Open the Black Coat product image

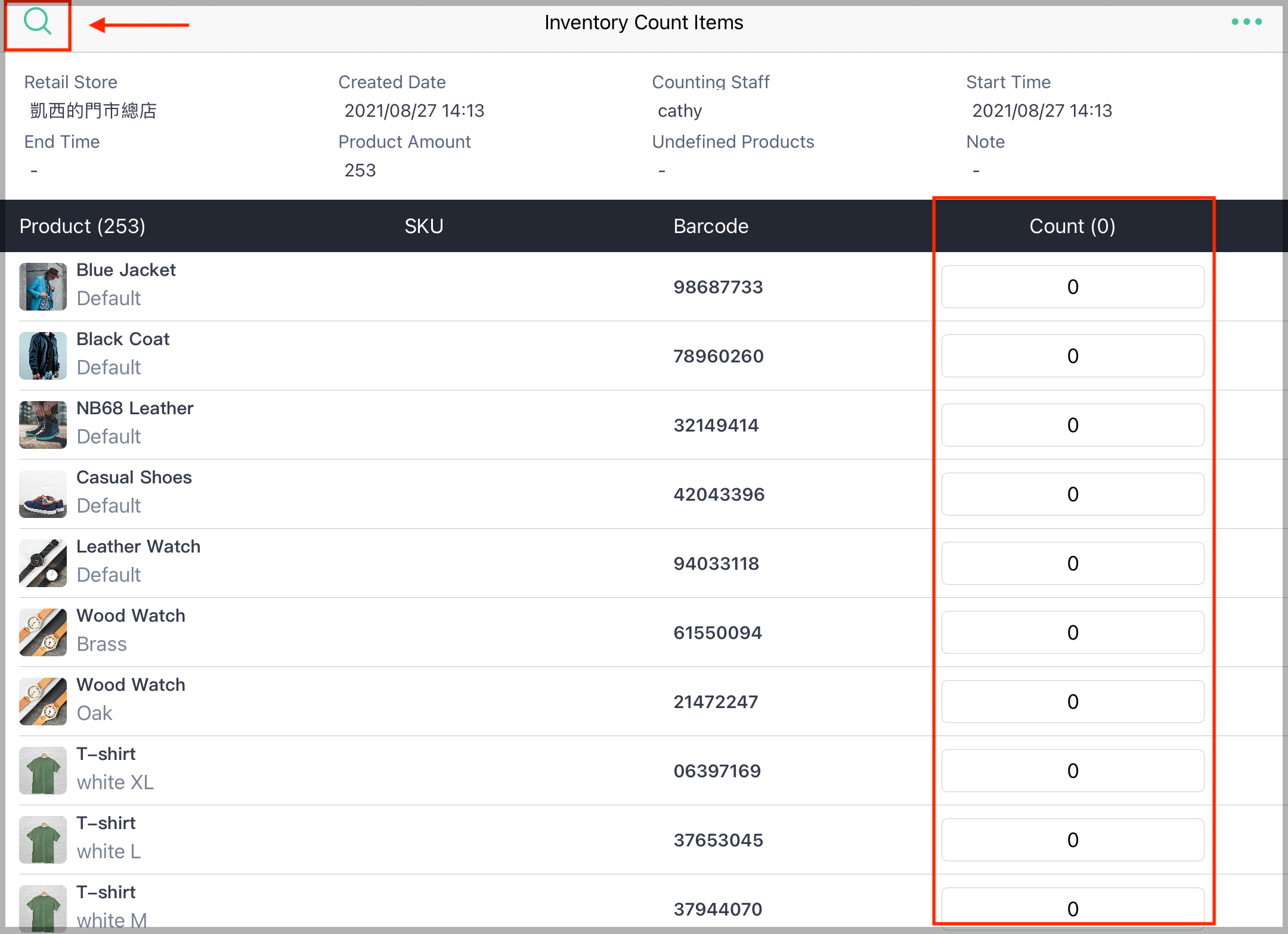[x=42, y=356]
